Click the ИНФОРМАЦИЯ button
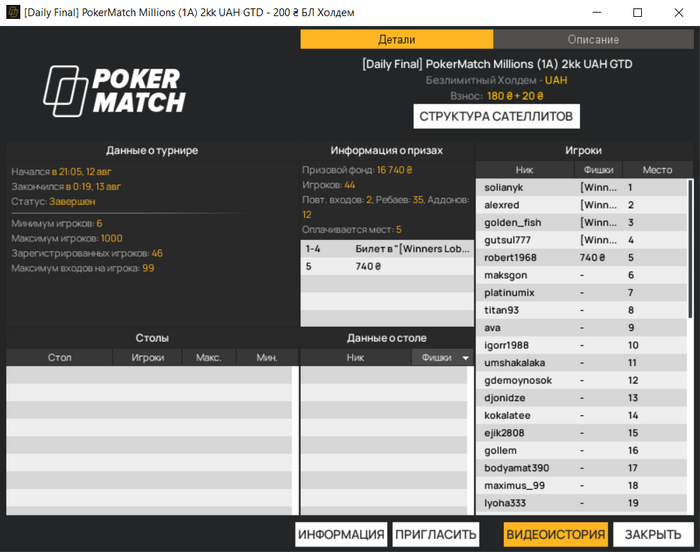The width and height of the screenshot is (700, 552). pos(341,534)
